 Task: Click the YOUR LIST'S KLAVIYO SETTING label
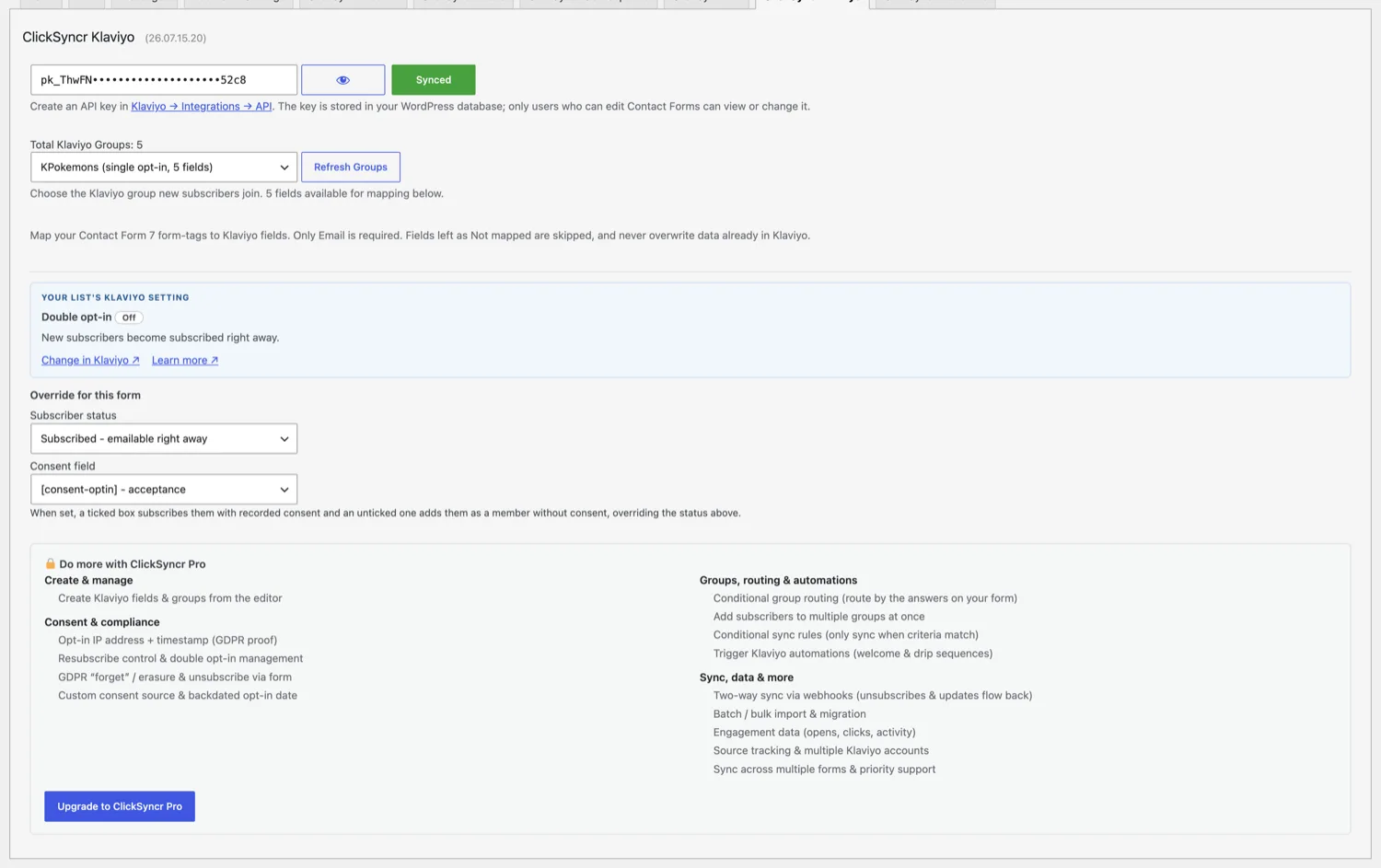tap(115, 297)
